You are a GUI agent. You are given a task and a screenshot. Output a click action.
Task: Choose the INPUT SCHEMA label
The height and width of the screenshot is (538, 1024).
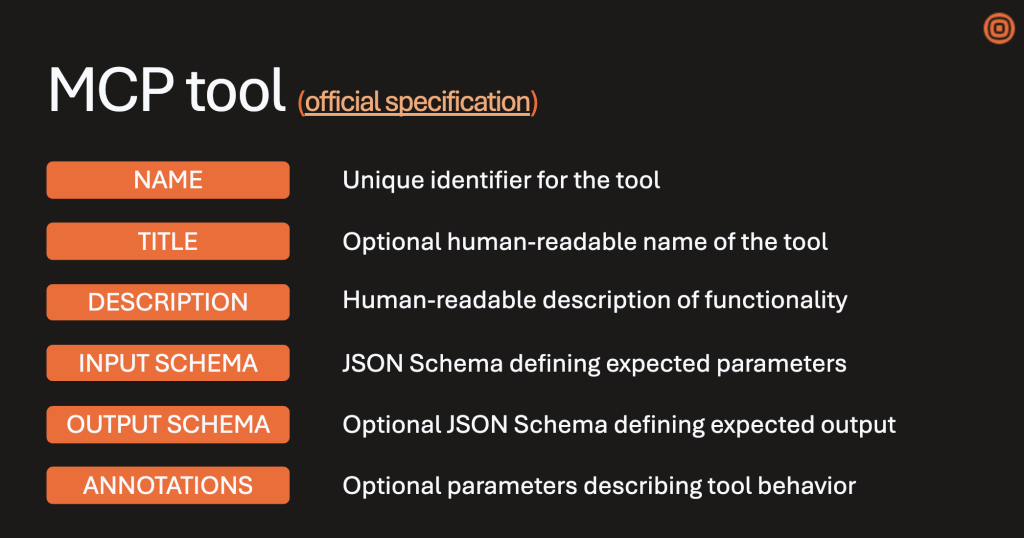(168, 363)
